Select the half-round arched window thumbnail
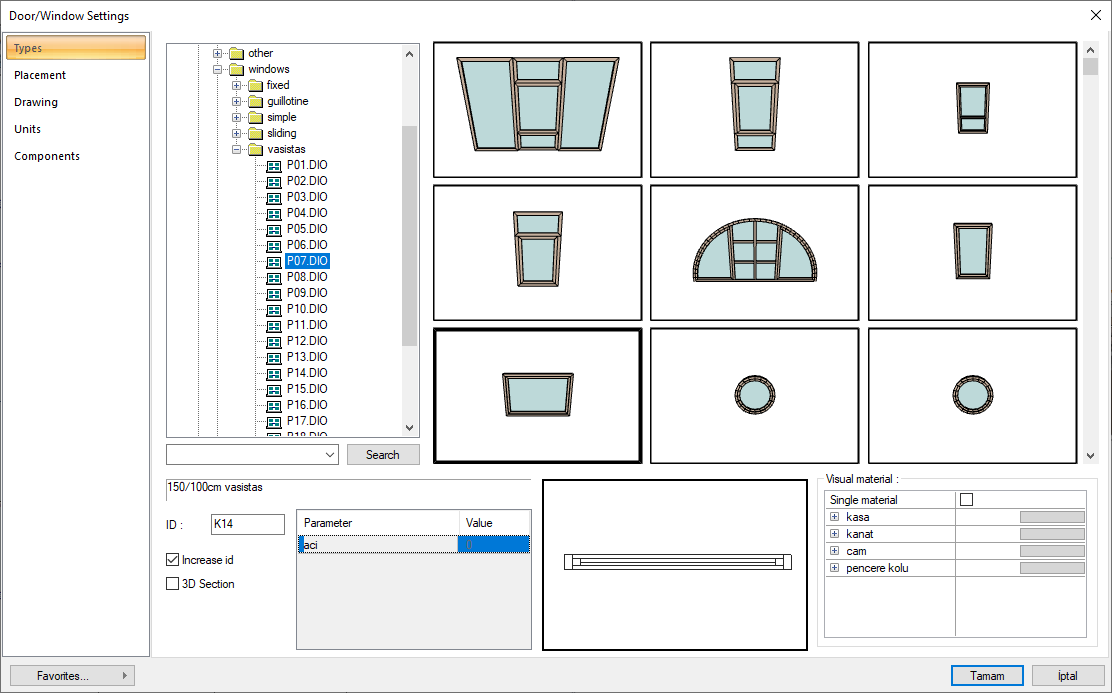 [754, 252]
